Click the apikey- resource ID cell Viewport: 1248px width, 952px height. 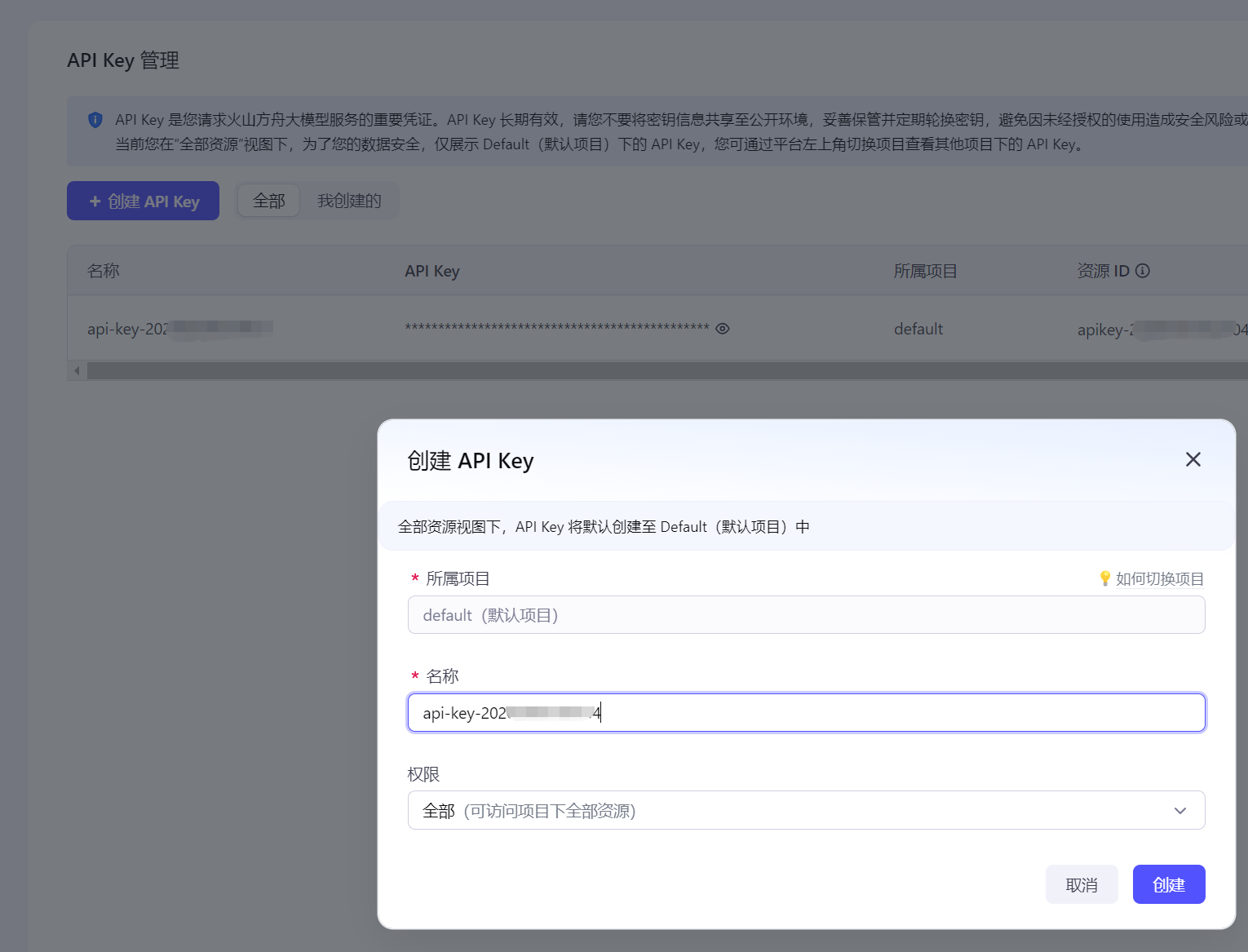pyautogui.click(x=1162, y=330)
